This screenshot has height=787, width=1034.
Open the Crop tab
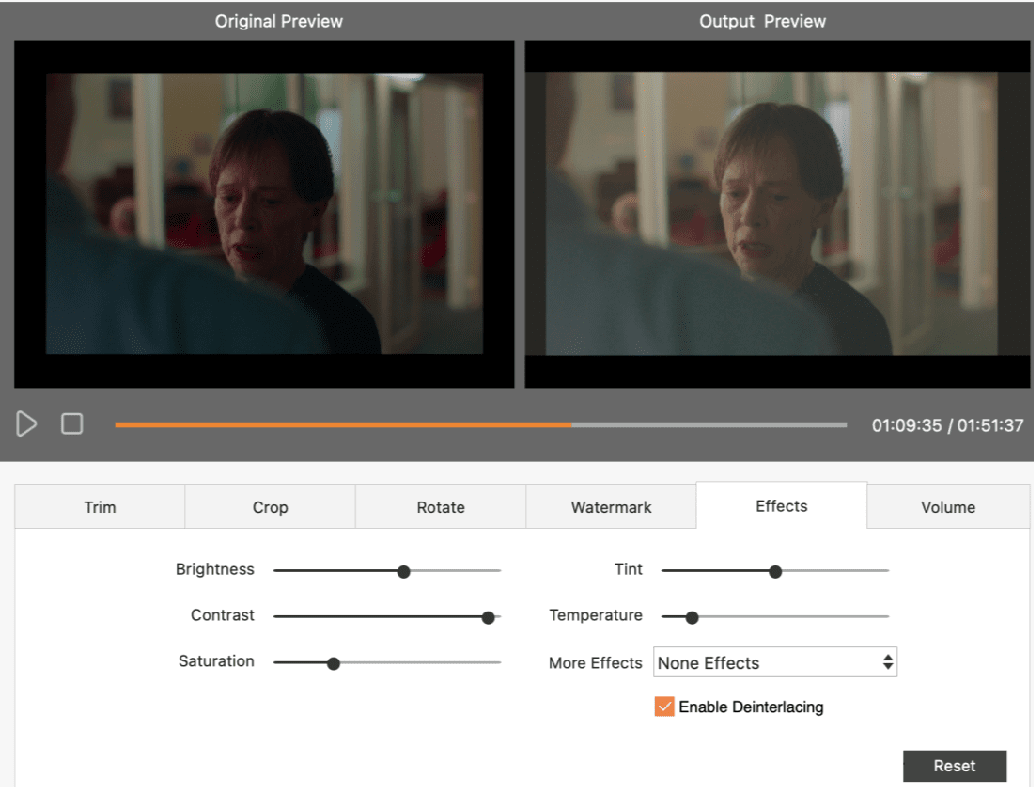[270, 507]
